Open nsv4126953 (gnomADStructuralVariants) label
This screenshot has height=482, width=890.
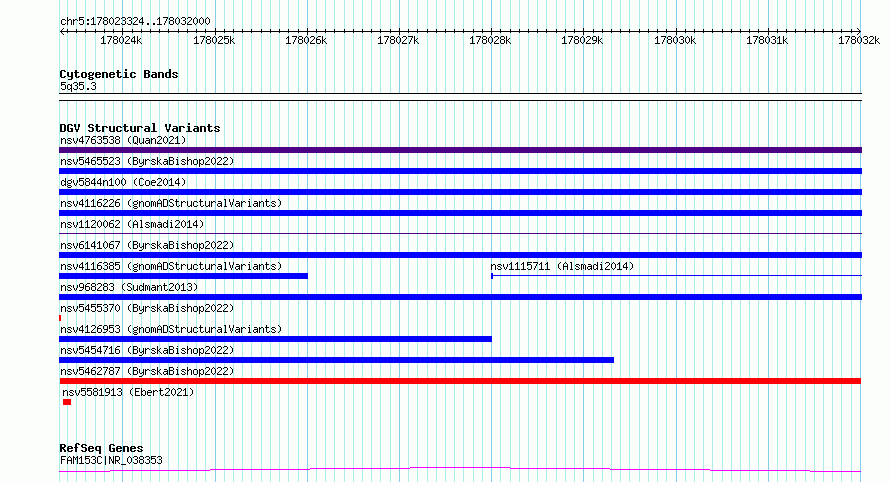pos(171,329)
